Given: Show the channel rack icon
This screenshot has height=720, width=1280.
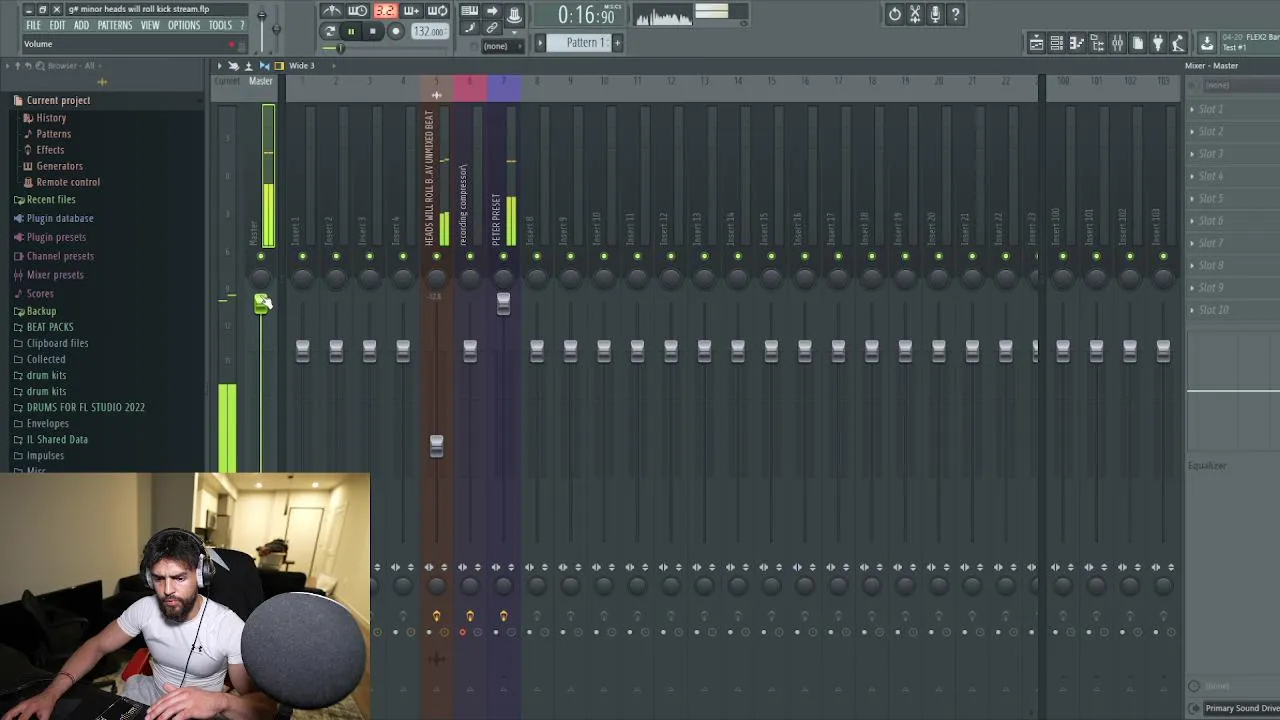Looking at the screenshot, I should (1057, 43).
